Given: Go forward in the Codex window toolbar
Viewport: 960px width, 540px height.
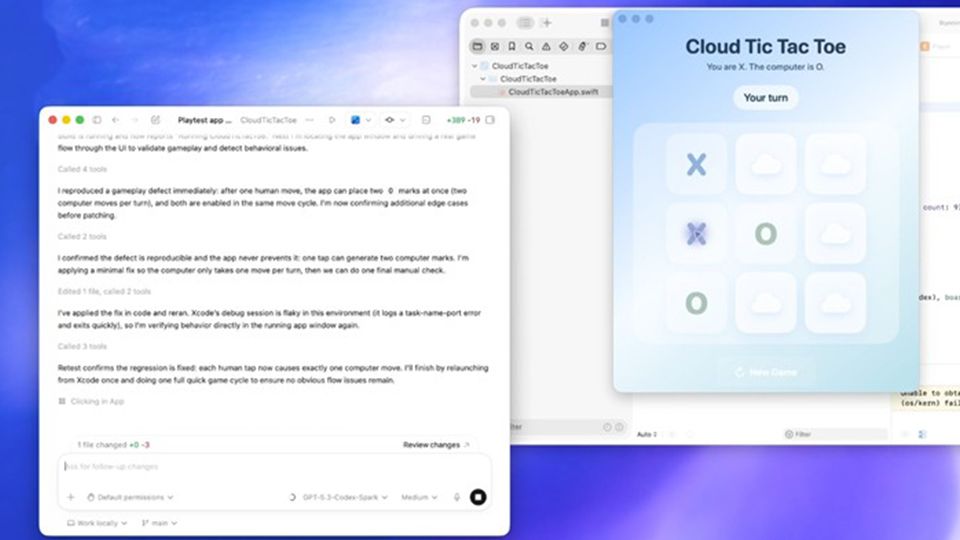Looking at the screenshot, I should (x=135, y=120).
